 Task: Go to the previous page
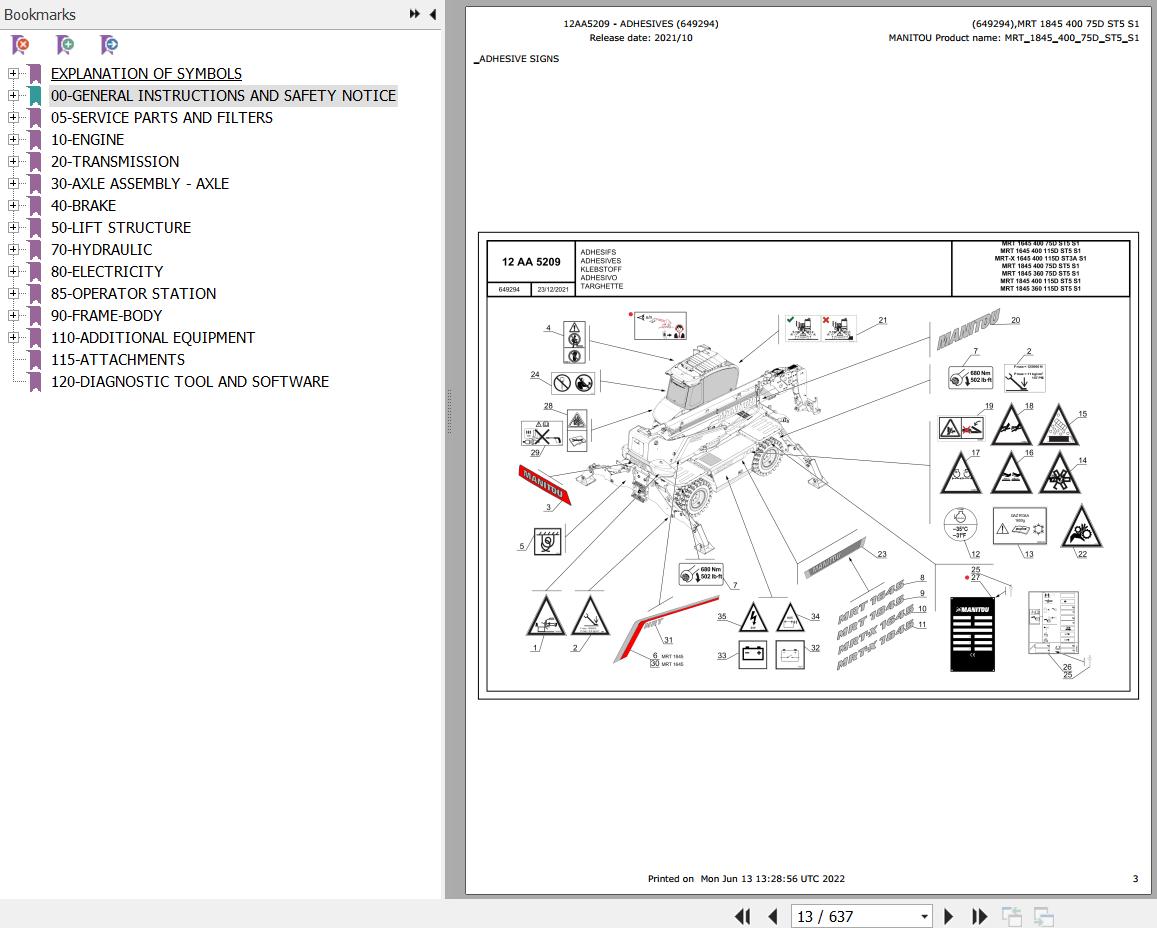click(x=773, y=916)
